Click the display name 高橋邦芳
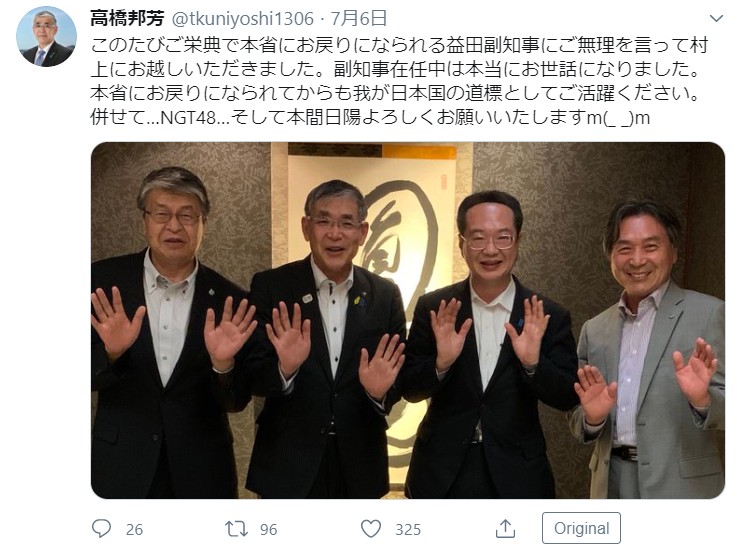Screen dimensions: 742x556 pos(127,18)
